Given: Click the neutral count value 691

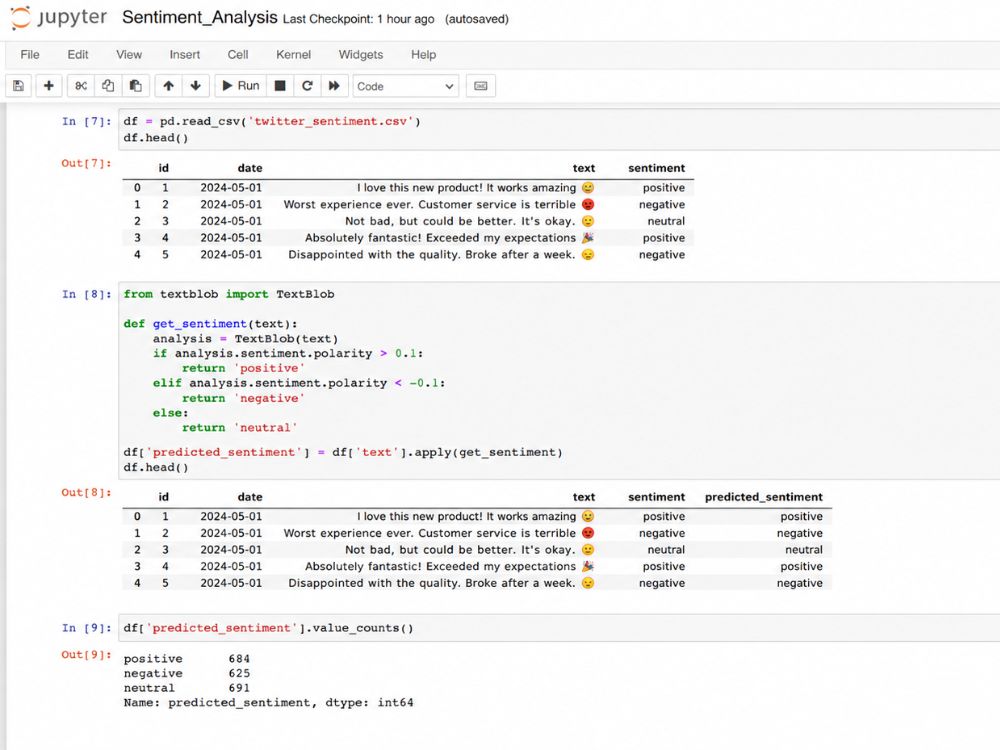Looking at the screenshot, I should click(x=239, y=688).
